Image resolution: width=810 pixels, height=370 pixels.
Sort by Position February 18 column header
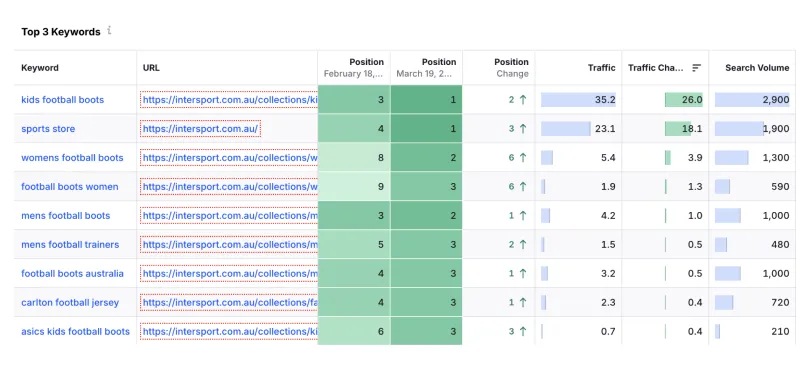coord(354,68)
